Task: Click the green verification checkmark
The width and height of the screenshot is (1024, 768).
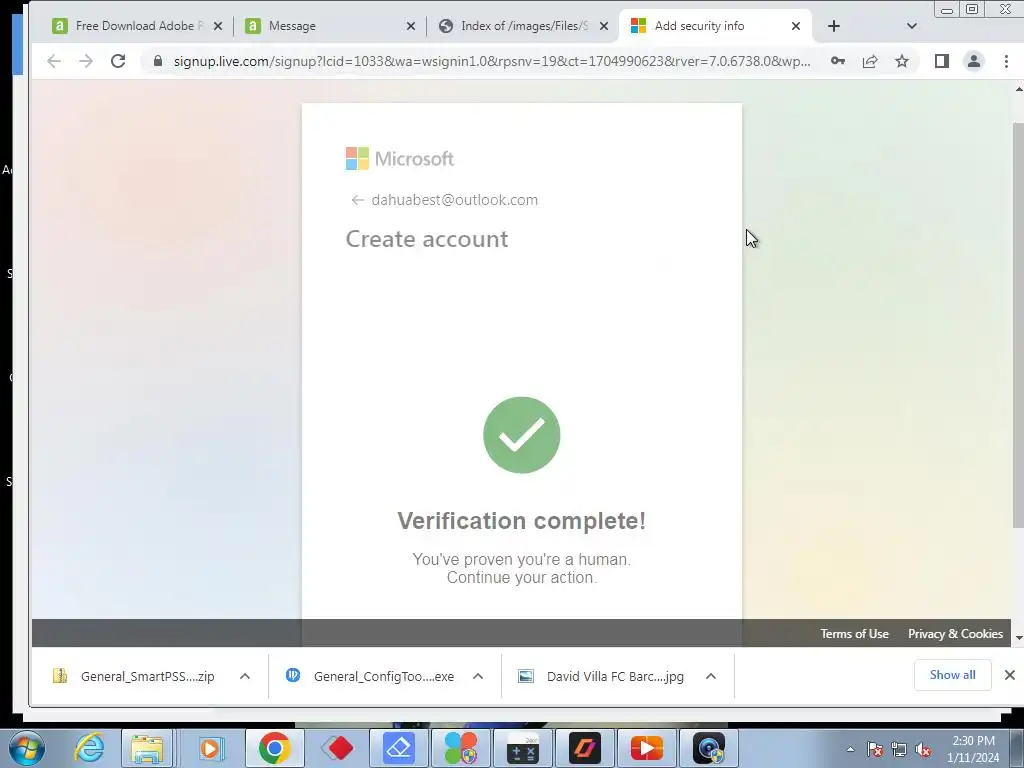Action: (x=522, y=435)
